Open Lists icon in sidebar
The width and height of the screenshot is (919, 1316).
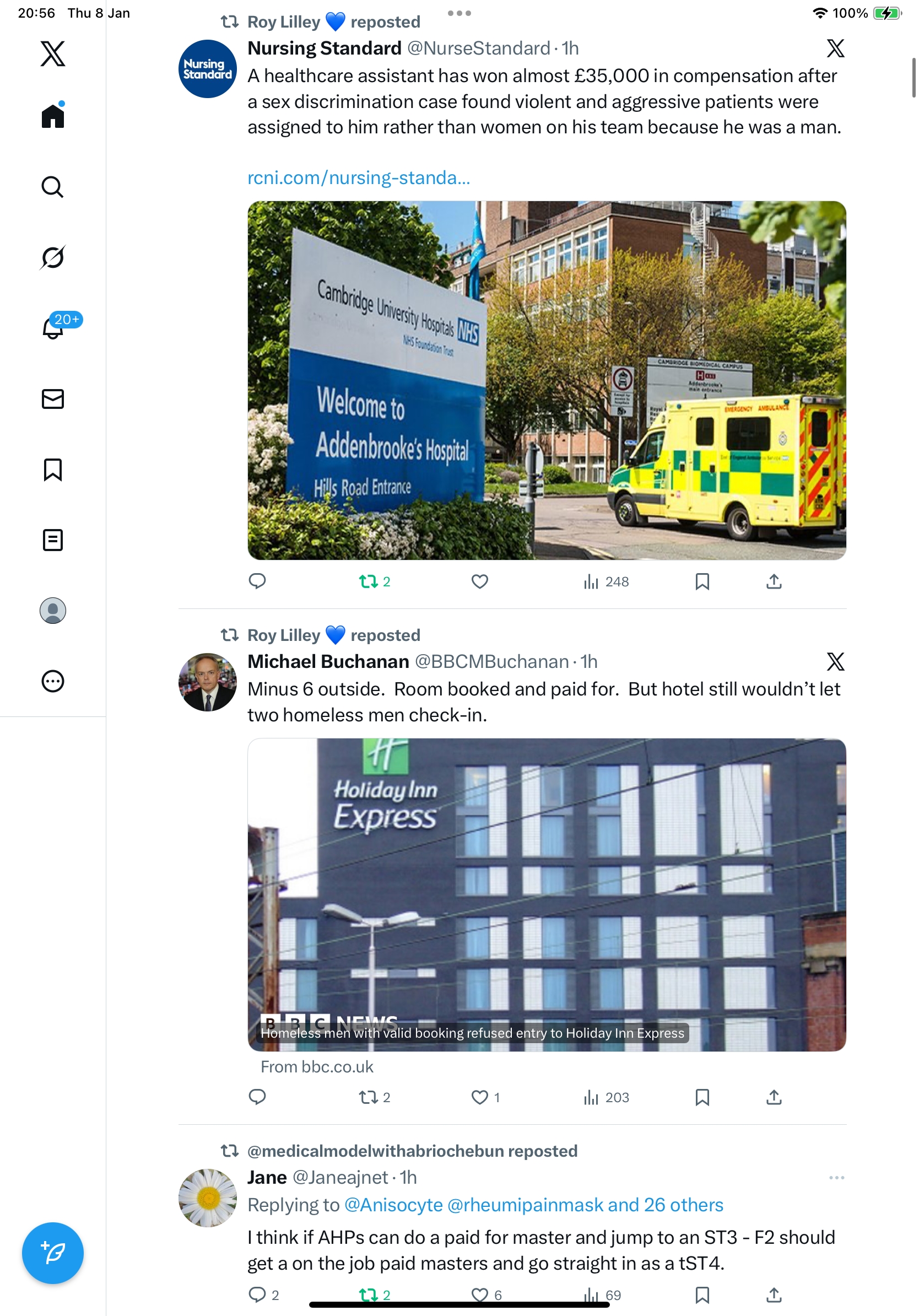[53, 540]
